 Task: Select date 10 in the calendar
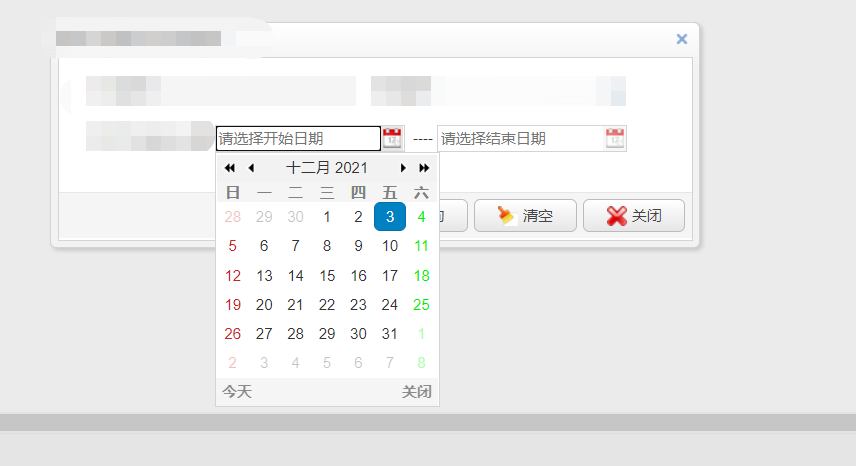[x=390, y=246]
